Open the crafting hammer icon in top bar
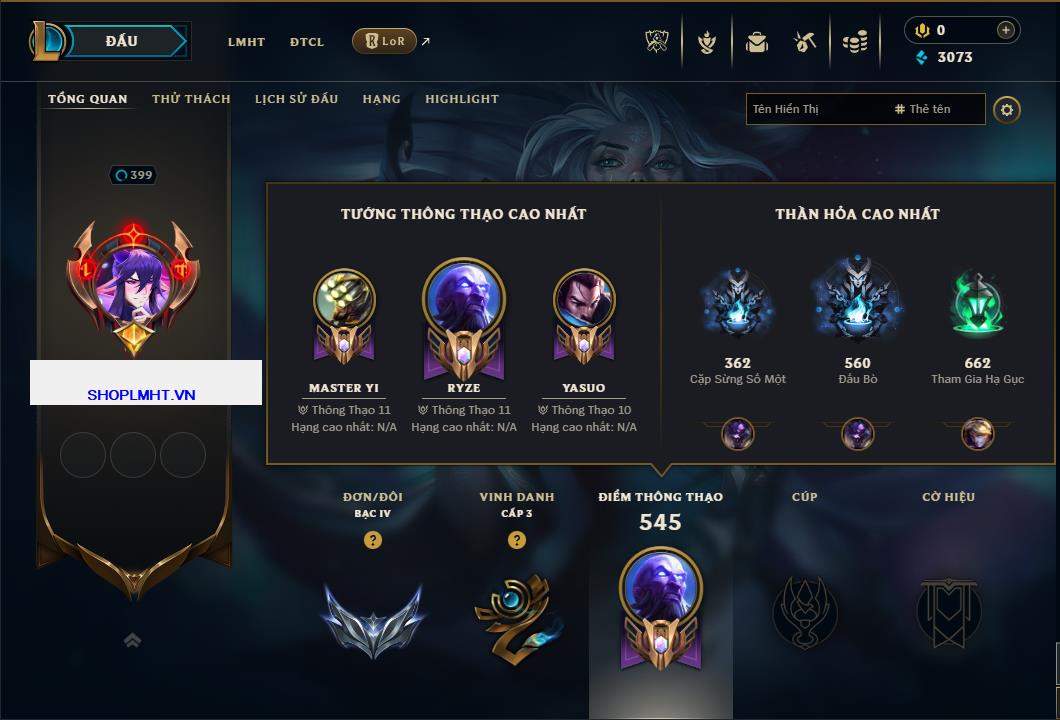1060x720 pixels. 804,43
